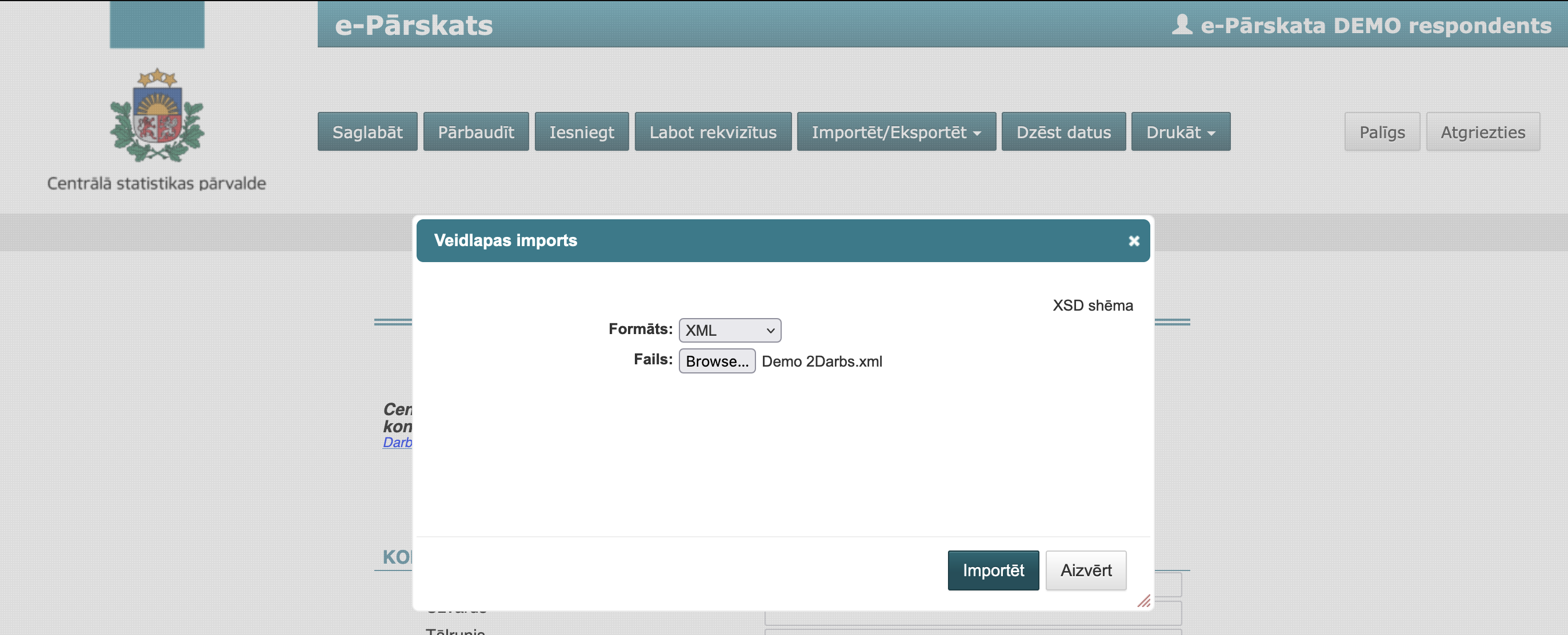The image size is (1568, 635).
Task: Grab the dialog resize handle corner
Action: click(x=1144, y=601)
